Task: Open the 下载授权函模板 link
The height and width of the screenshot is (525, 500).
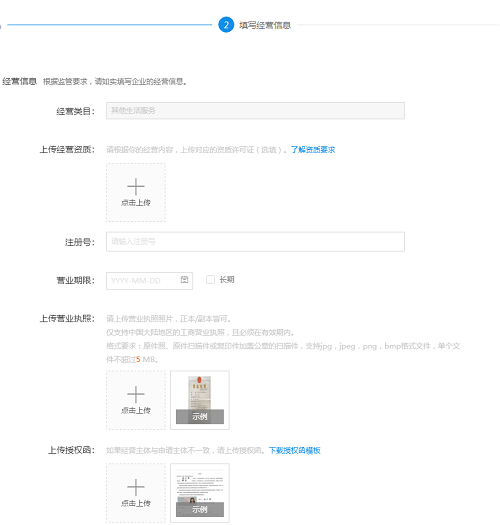Action: (295, 450)
